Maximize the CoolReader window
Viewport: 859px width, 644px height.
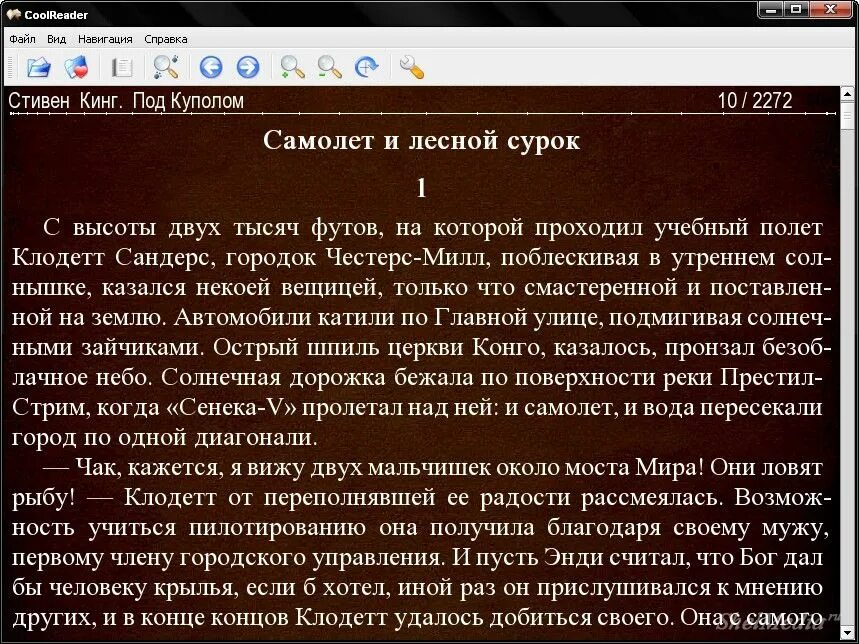(796, 10)
